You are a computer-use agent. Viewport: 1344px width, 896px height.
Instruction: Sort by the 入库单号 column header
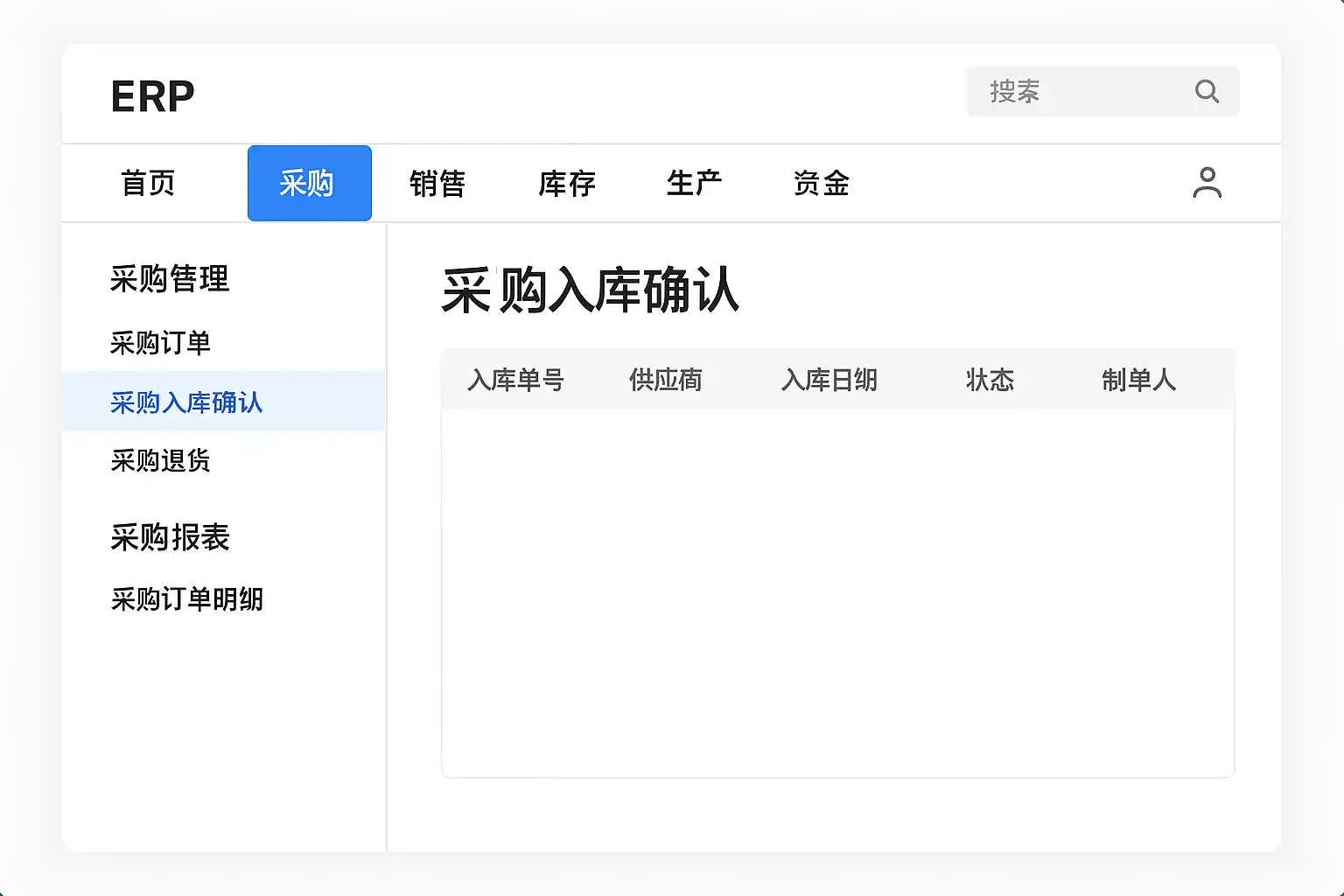(515, 380)
